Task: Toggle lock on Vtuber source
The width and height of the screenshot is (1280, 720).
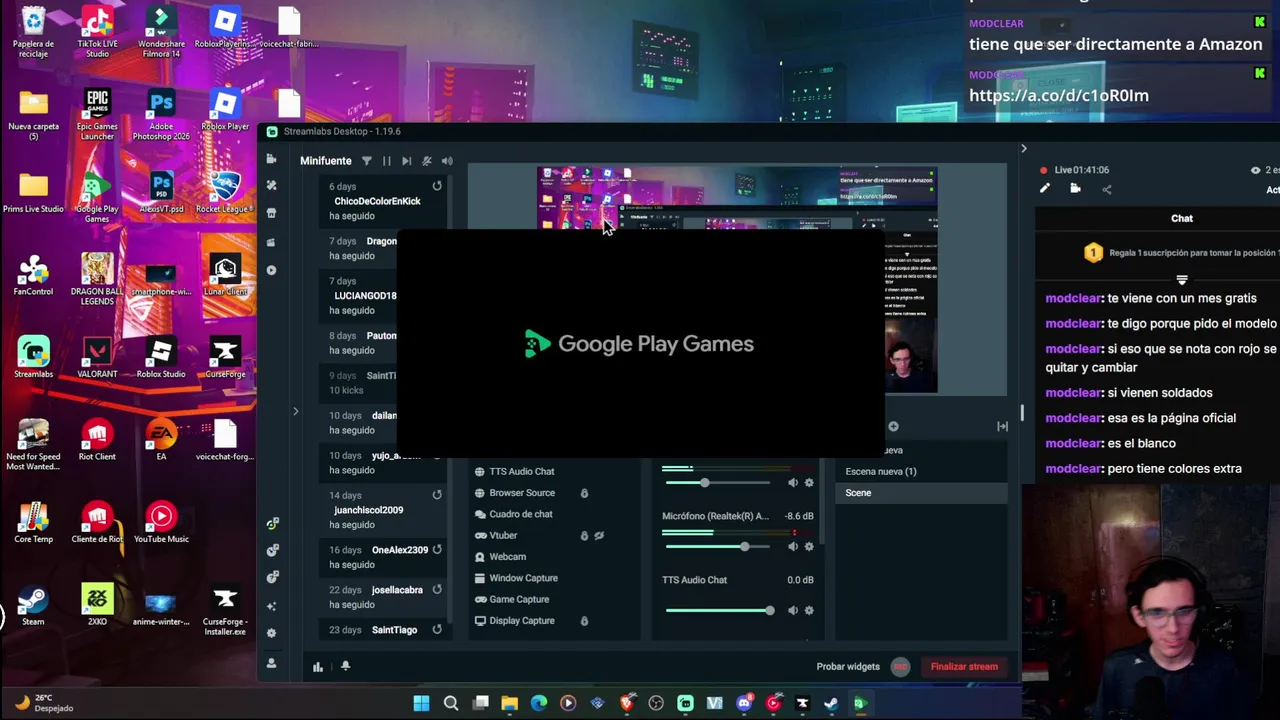Action: pos(584,536)
